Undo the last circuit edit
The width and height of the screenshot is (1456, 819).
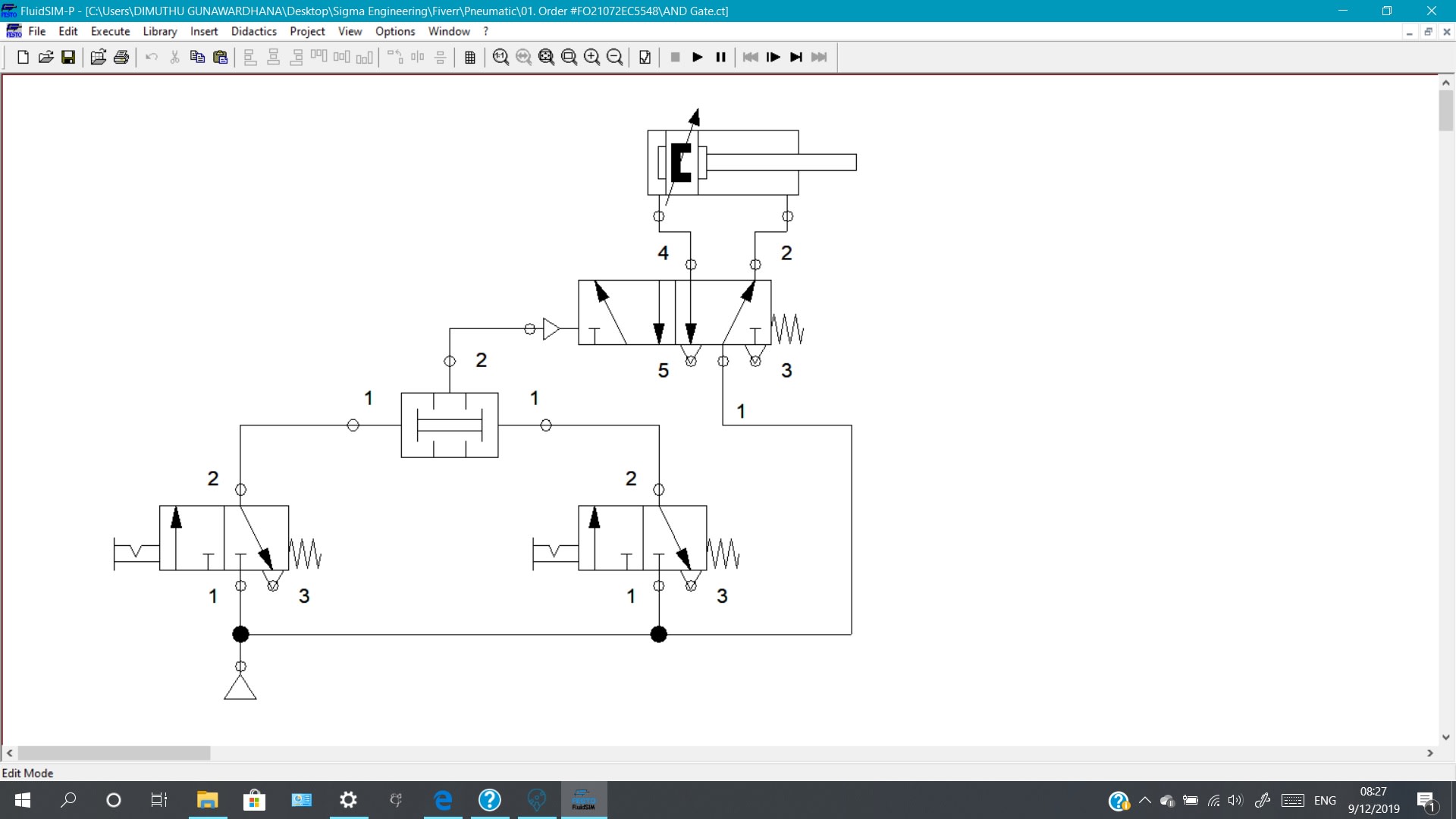point(152,57)
